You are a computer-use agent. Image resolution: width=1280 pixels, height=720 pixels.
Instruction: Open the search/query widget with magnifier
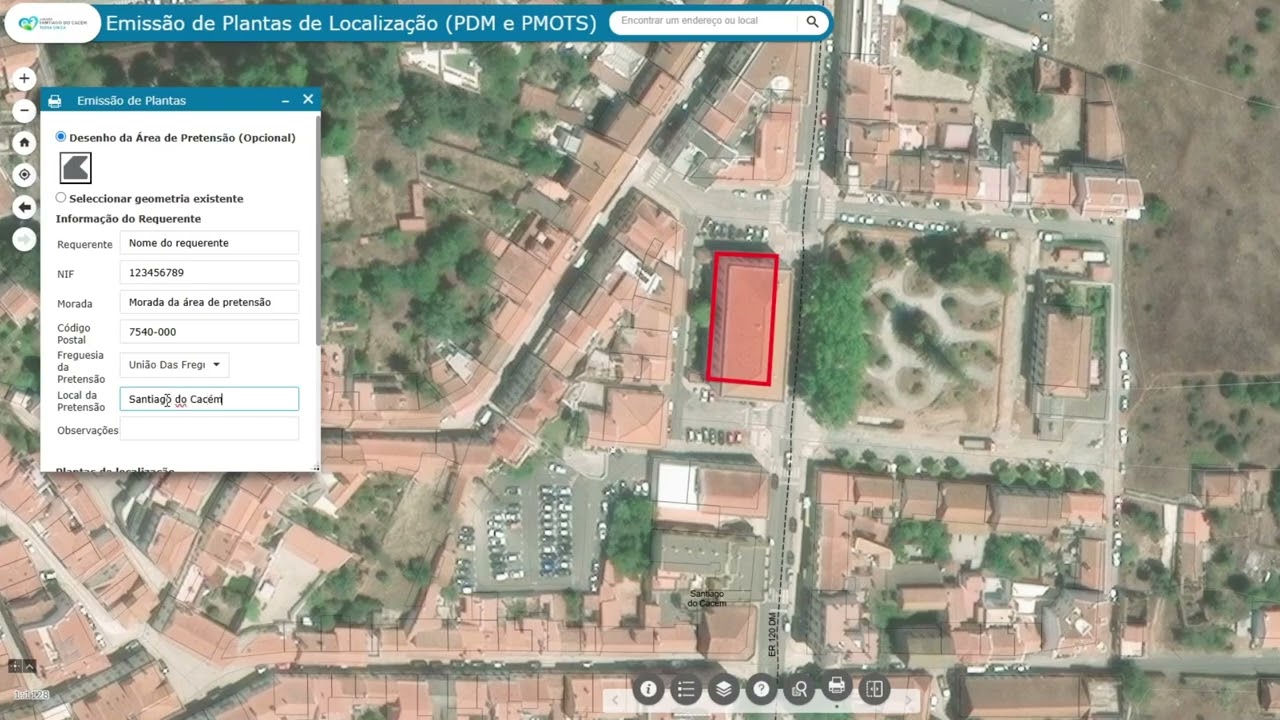[799, 689]
